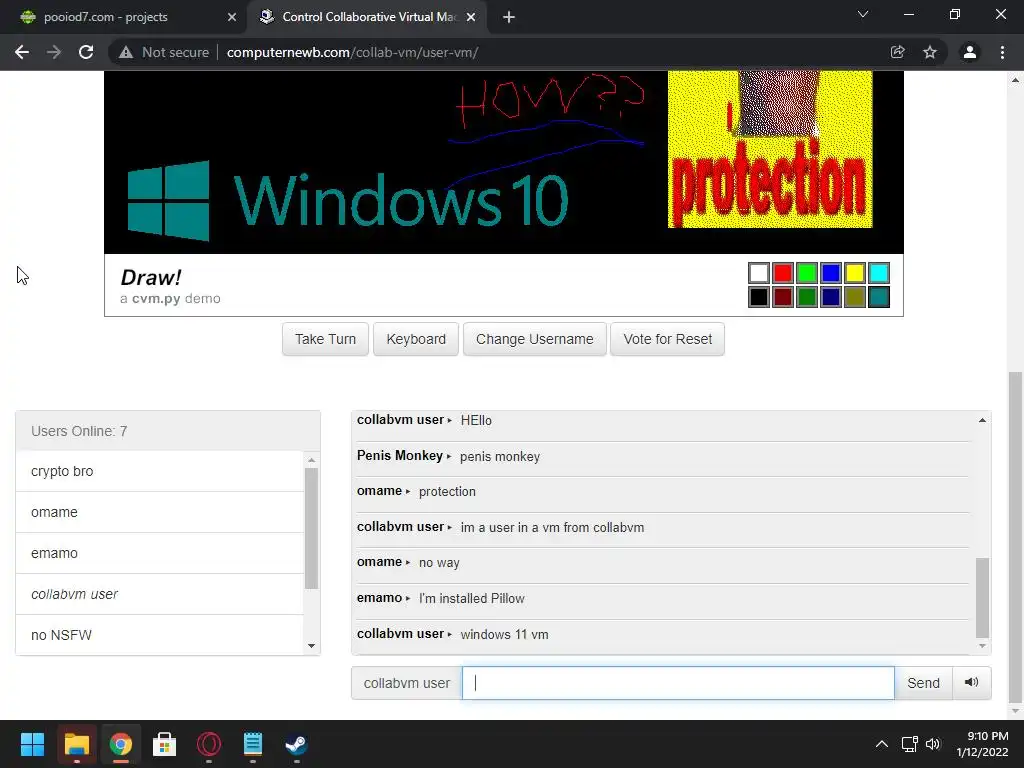Viewport: 1024px width, 768px height.
Task: Click the cvm.py link
Action: point(156,298)
